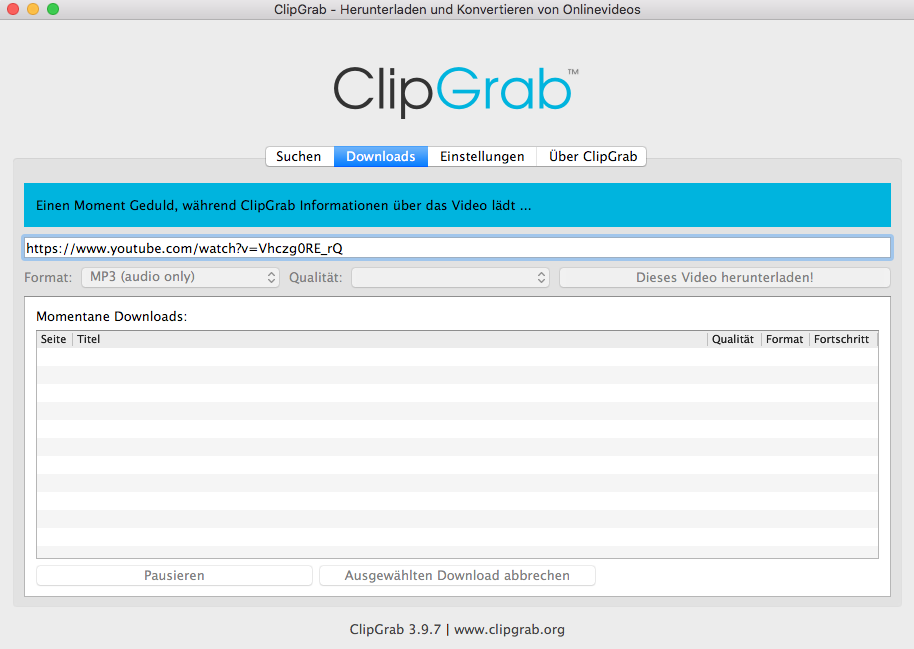Open the Einstellungen tab
Viewport: 914px width, 649px height.
pos(482,156)
